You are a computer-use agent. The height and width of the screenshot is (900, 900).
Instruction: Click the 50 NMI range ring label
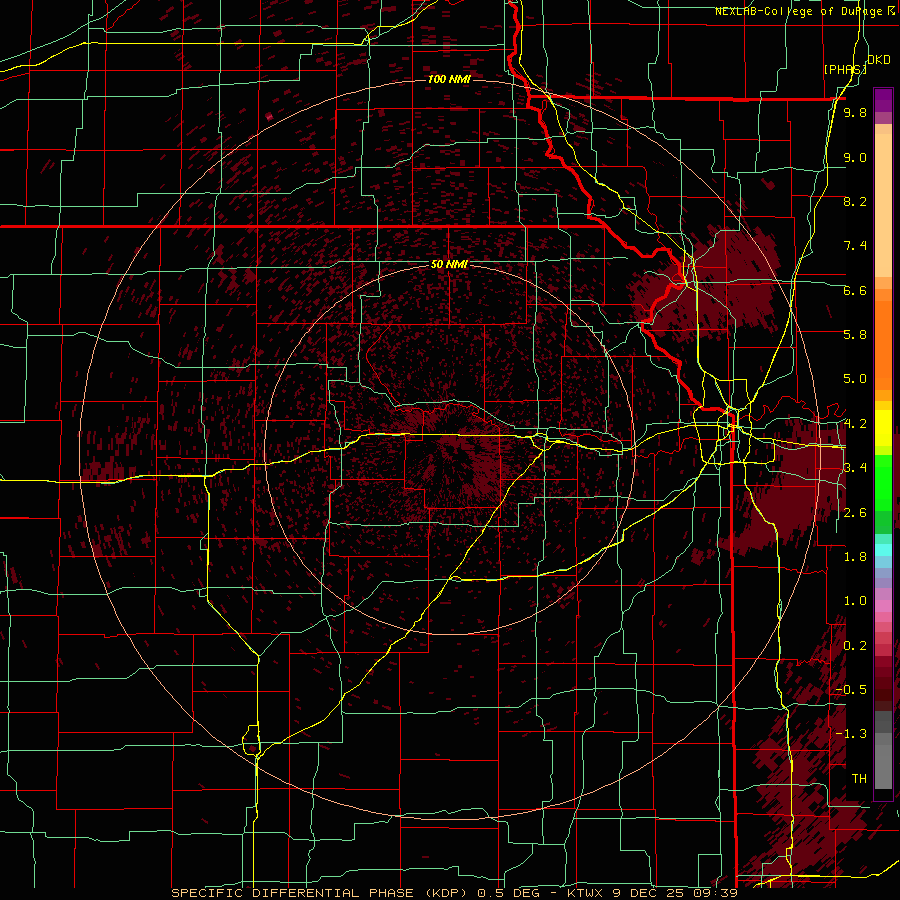coord(449,264)
